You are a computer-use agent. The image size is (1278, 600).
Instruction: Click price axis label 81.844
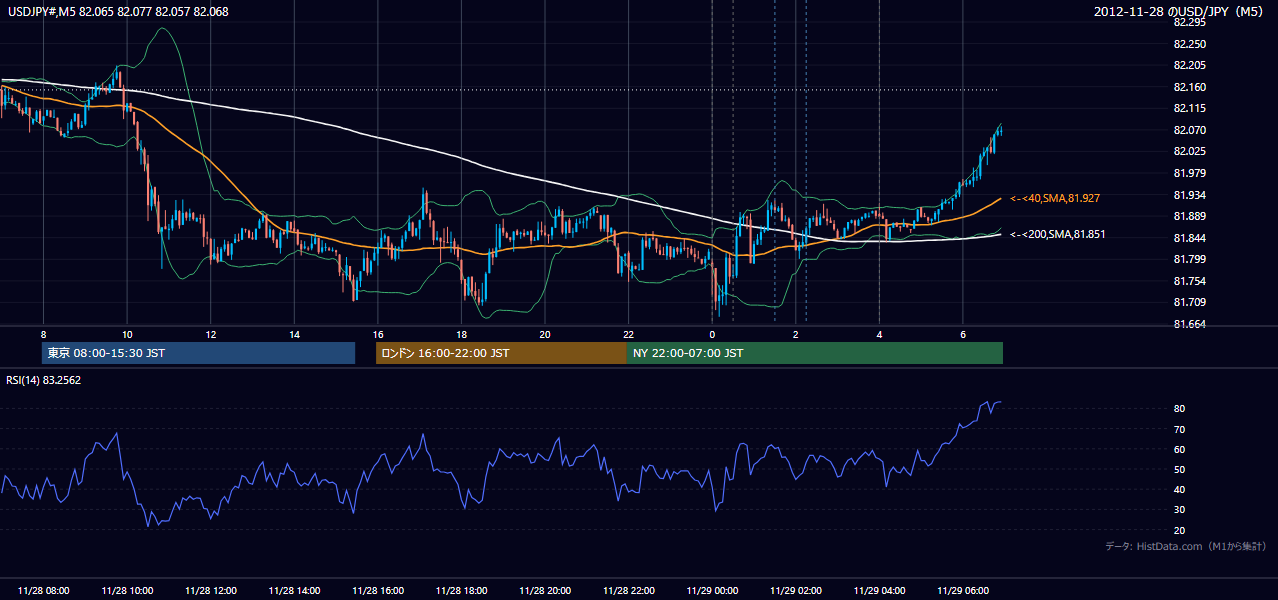[1188, 238]
